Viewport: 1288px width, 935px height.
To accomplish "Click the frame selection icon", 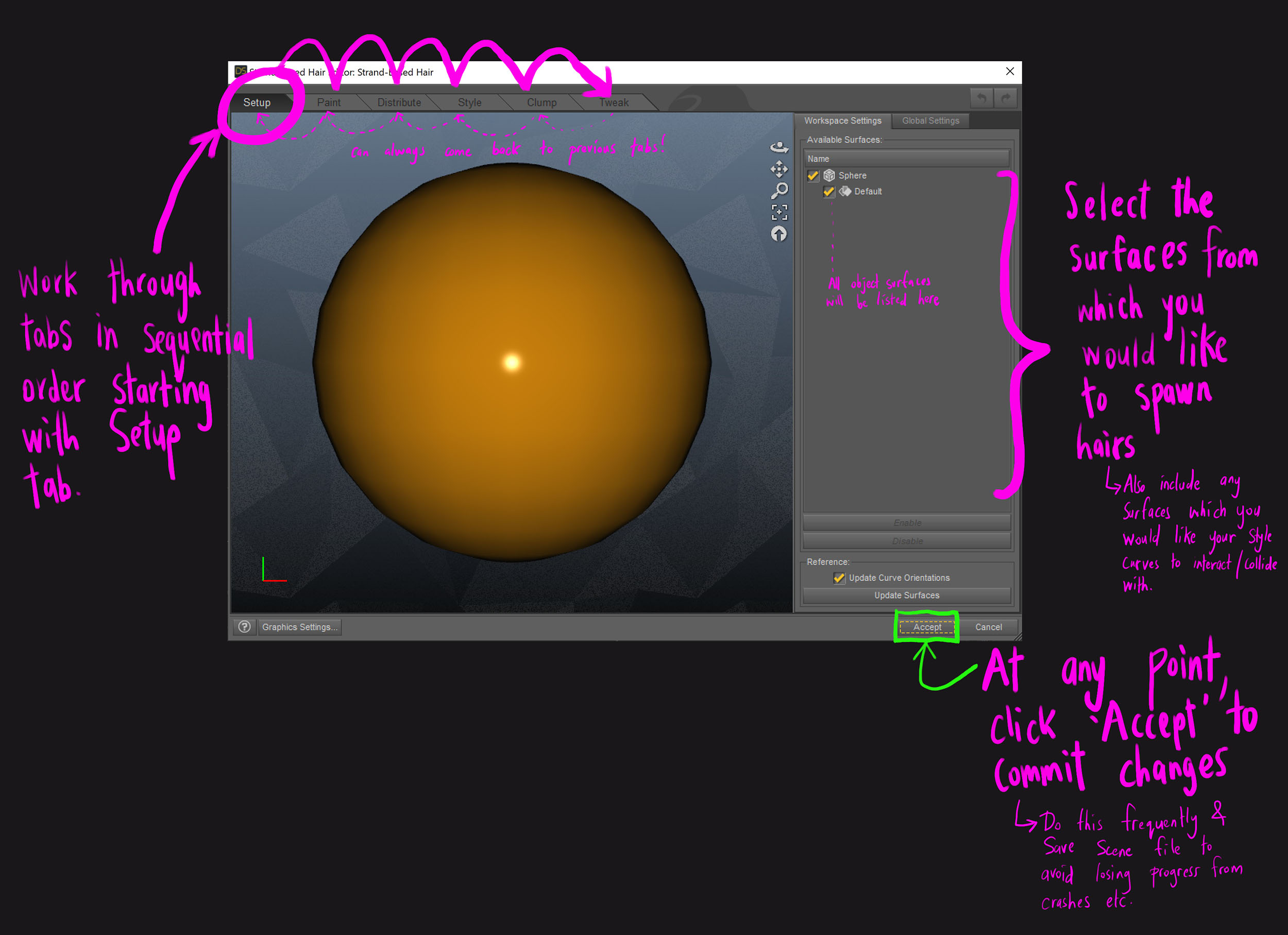I will point(779,212).
